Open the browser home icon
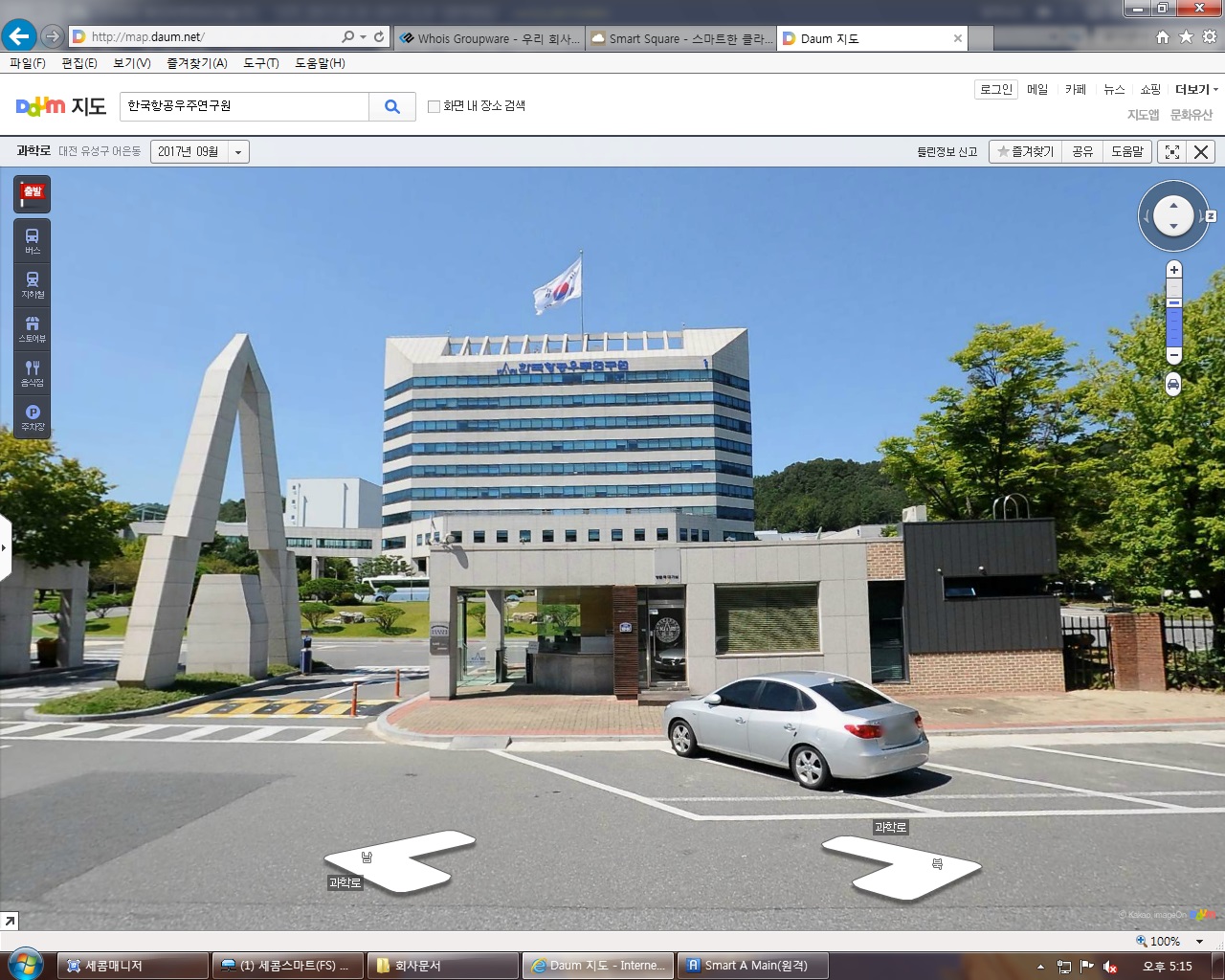This screenshot has width=1225, height=980. click(1162, 36)
